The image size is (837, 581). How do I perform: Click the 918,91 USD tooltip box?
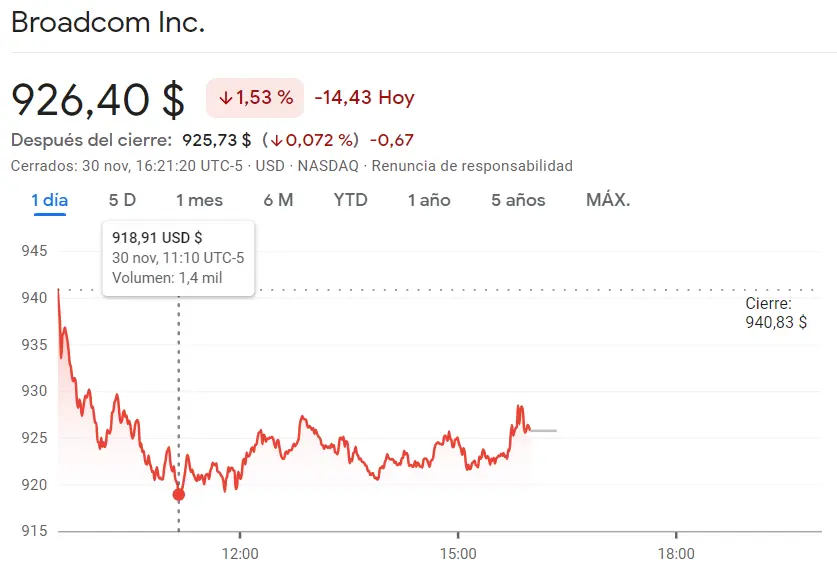click(177, 258)
